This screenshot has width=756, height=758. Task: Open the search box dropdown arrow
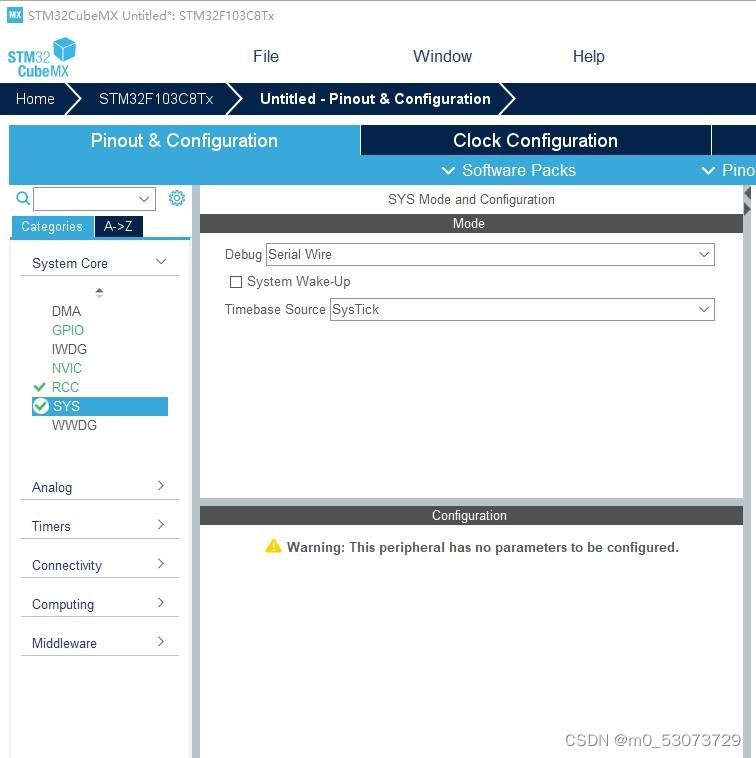[144, 199]
